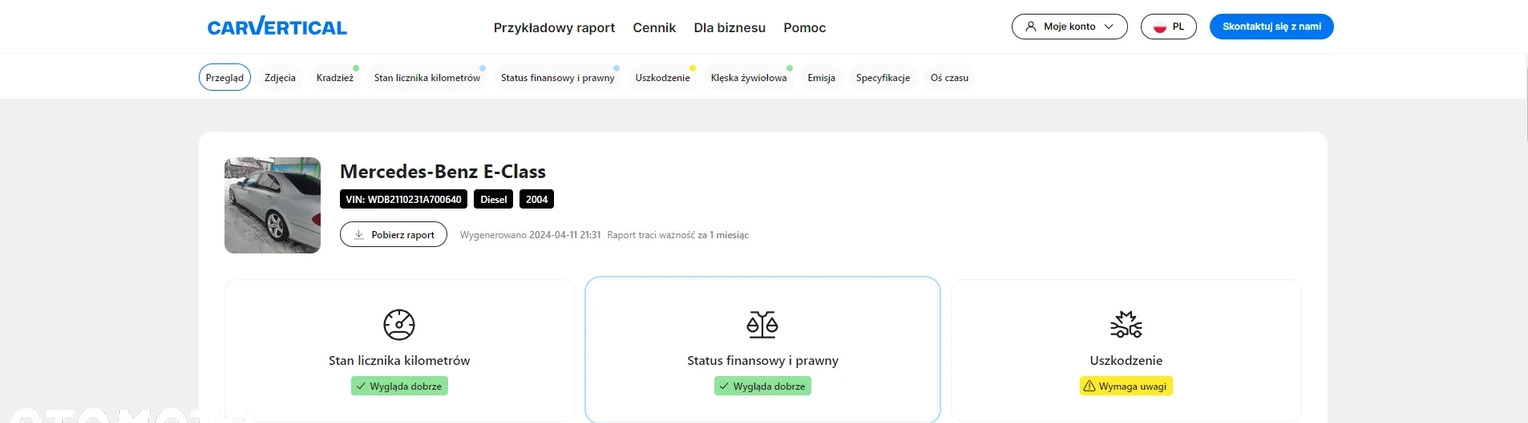1528x423 pixels.
Task: Click the download icon in Pobierz raport
Action: click(x=358, y=235)
